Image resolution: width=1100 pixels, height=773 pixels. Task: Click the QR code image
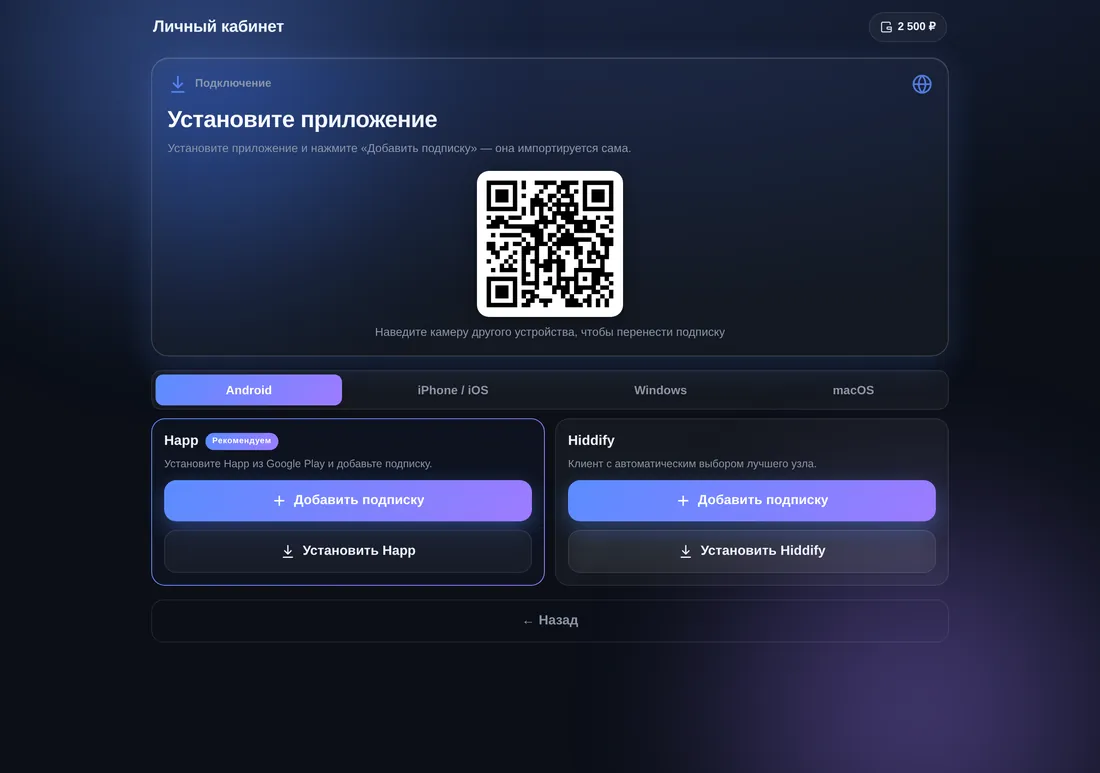tap(550, 244)
